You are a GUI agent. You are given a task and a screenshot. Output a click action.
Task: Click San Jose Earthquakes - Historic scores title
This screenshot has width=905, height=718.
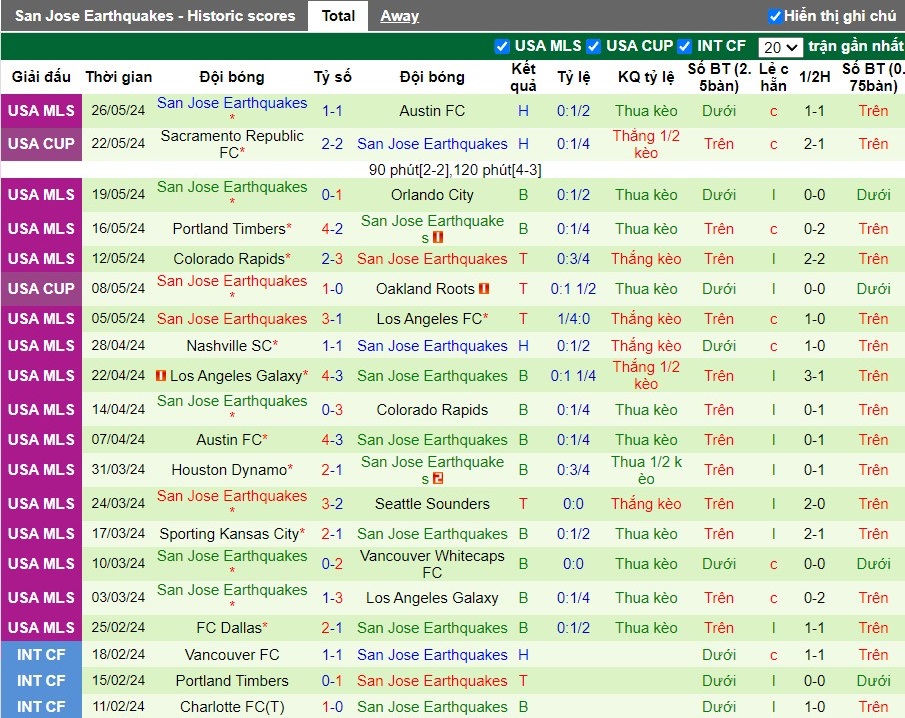pyautogui.click(x=155, y=16)
